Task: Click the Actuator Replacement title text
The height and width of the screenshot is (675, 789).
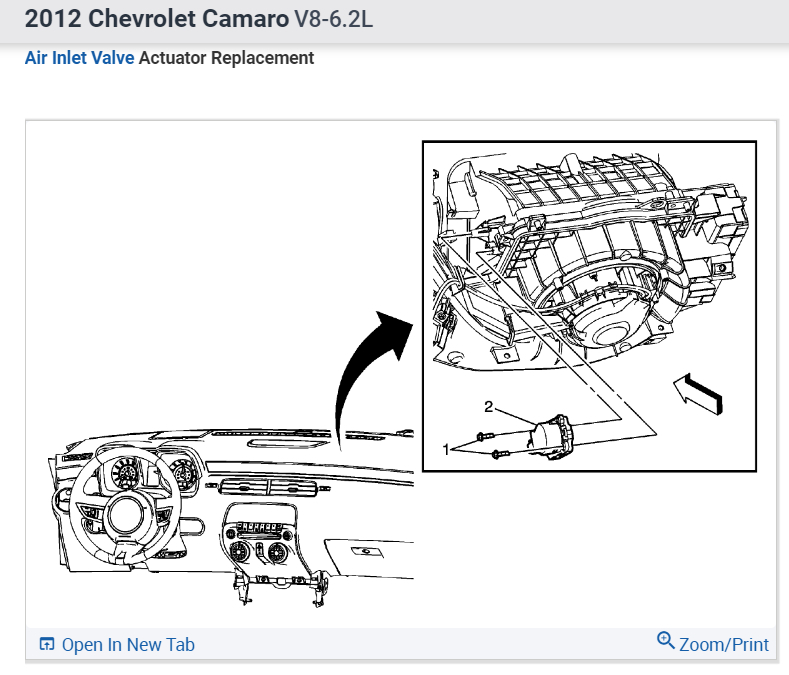Action: tap(226, 58)
